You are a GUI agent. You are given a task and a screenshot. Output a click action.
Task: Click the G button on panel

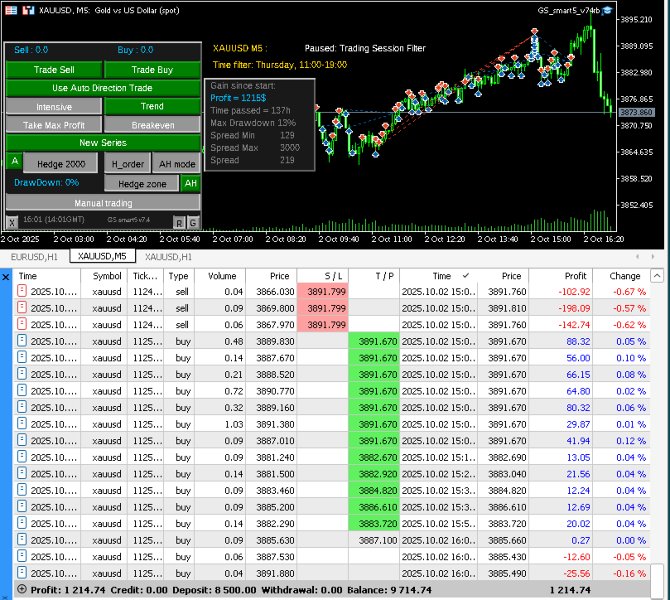(193, 223)
